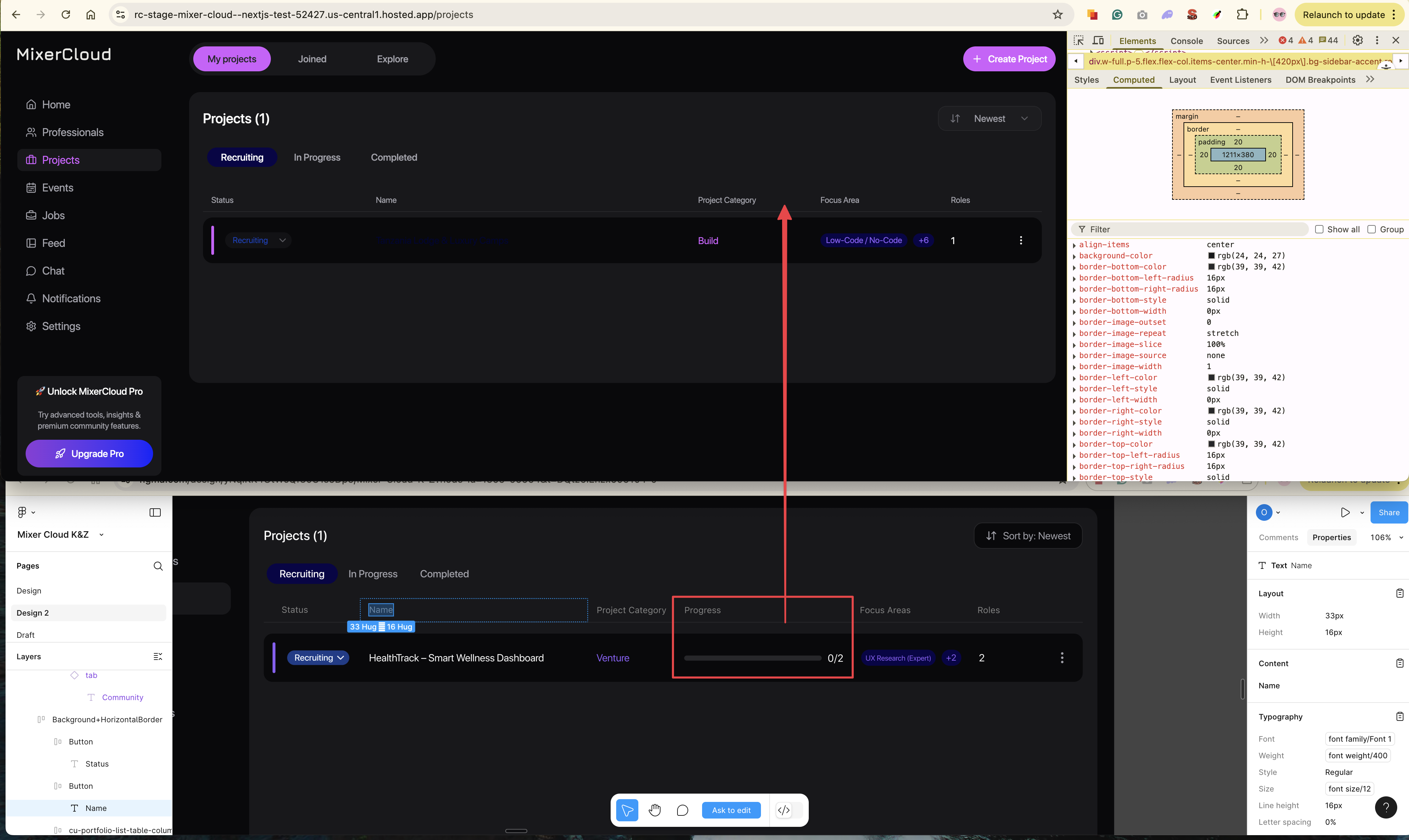This screenshot has width=1409, height=840.
Task: Click the Figma present play button
Action: pyautogui.click(x=1345, y=512)
